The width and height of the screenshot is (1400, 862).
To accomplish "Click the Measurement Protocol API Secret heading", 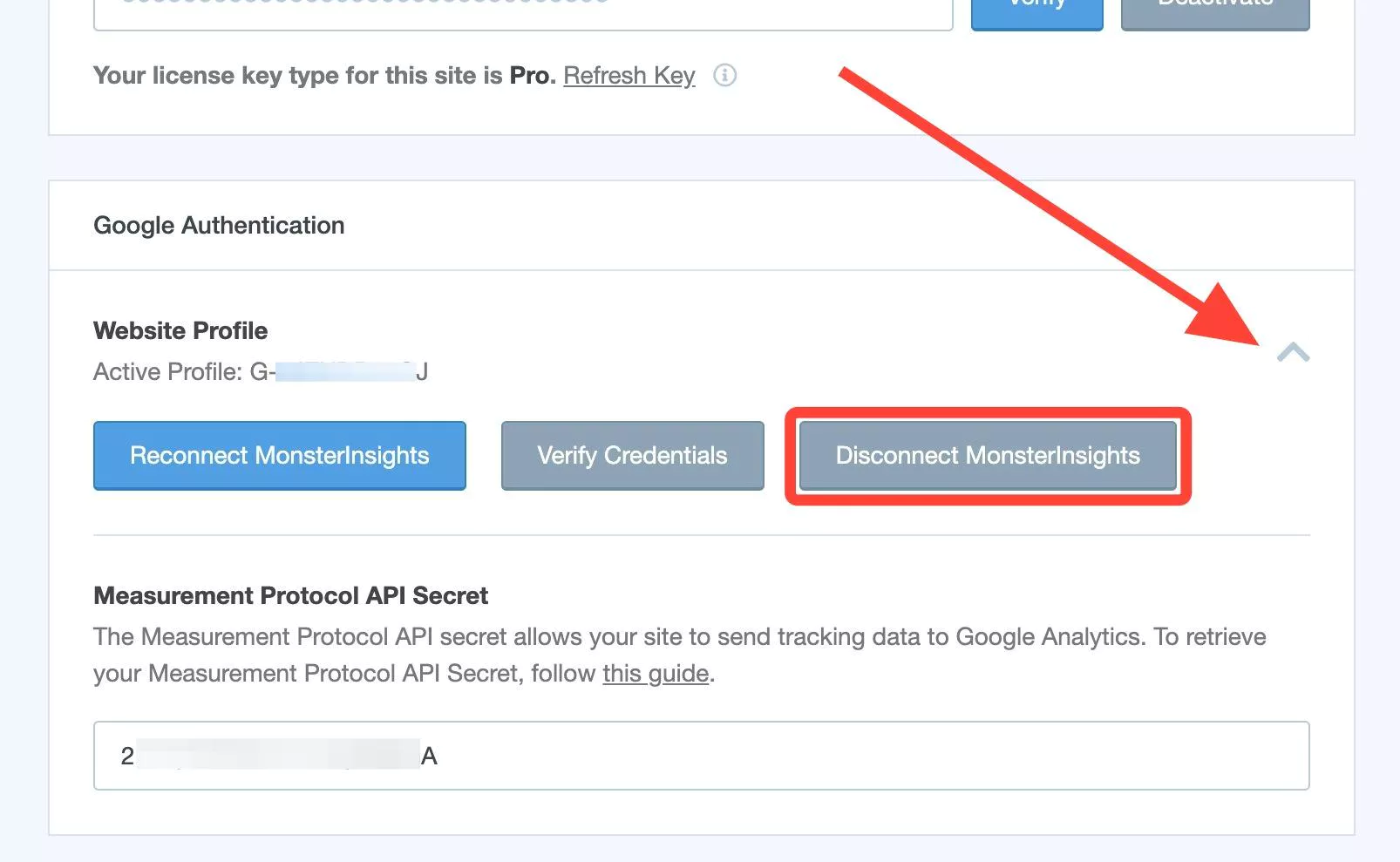I will click(x=290, y=595).
